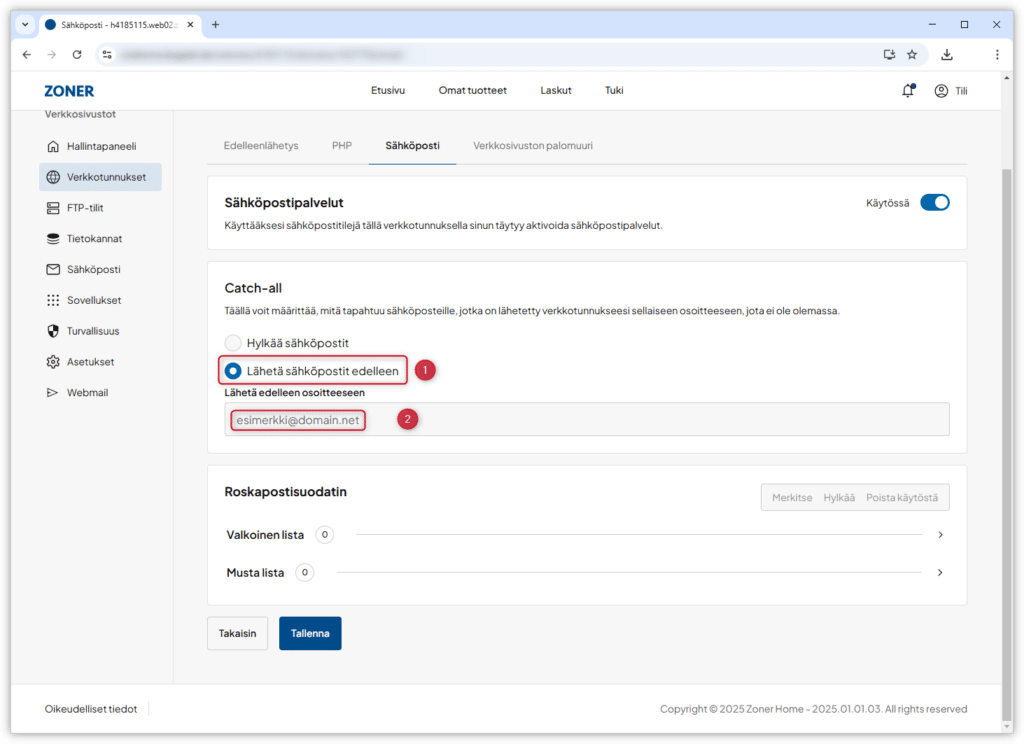Open FTP-tilit in the sidebar
Image resolution: width=1024 pixels, height=744 pixels.
click(x=85, y=208)
